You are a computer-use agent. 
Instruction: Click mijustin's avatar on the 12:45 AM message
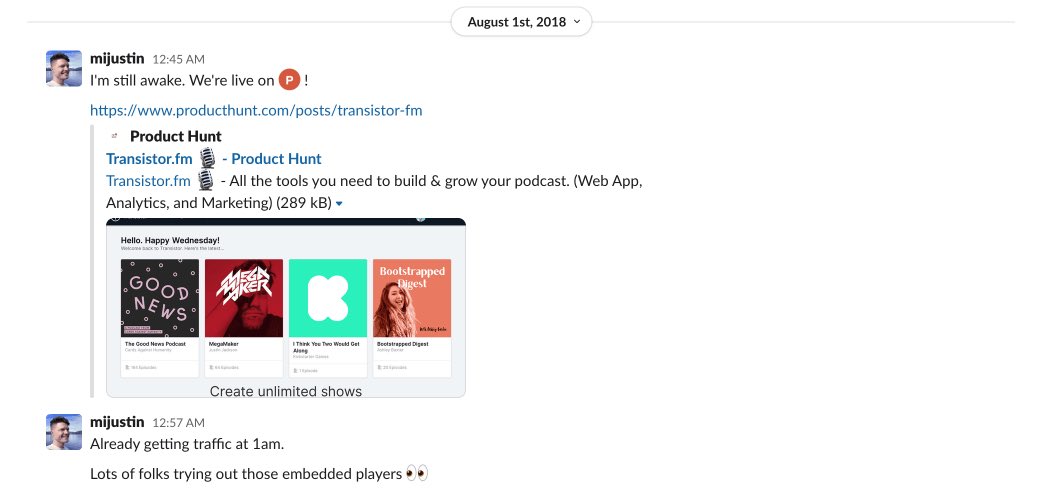pyautogui.click(x=64, y=68)
